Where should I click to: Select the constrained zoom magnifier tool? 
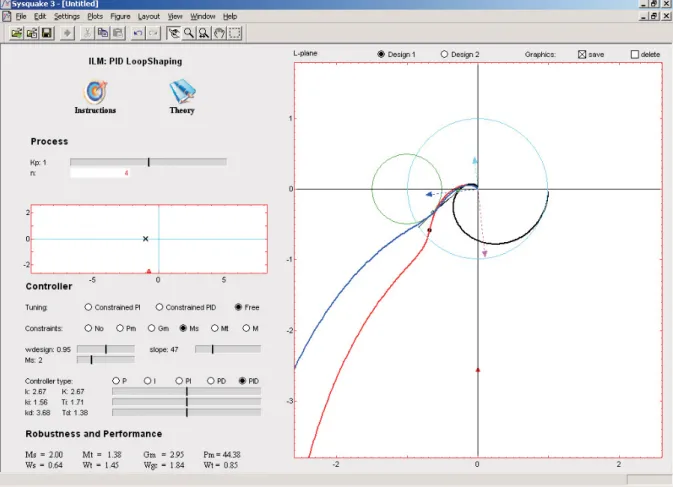tap(204, 33)
